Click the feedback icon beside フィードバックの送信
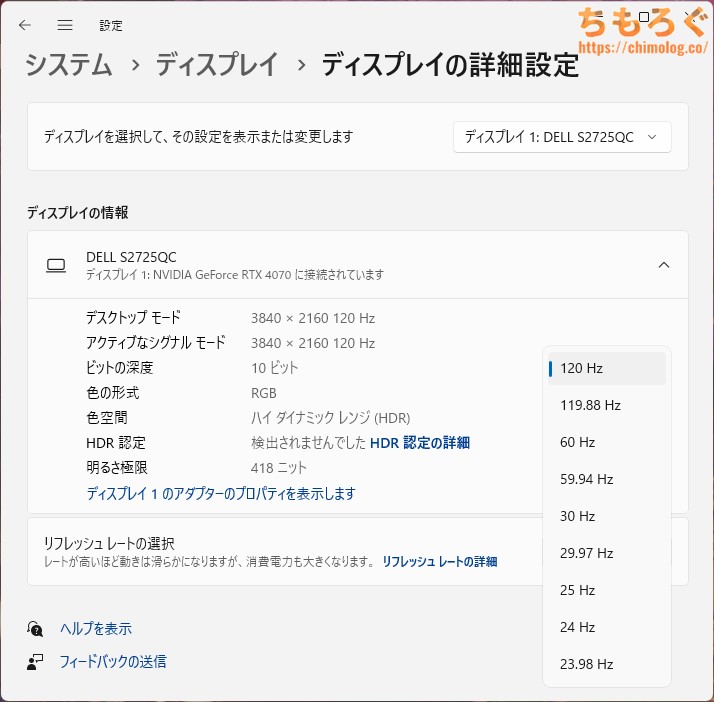714x702 pixels. pyautogui.click(x=36, y=662)
